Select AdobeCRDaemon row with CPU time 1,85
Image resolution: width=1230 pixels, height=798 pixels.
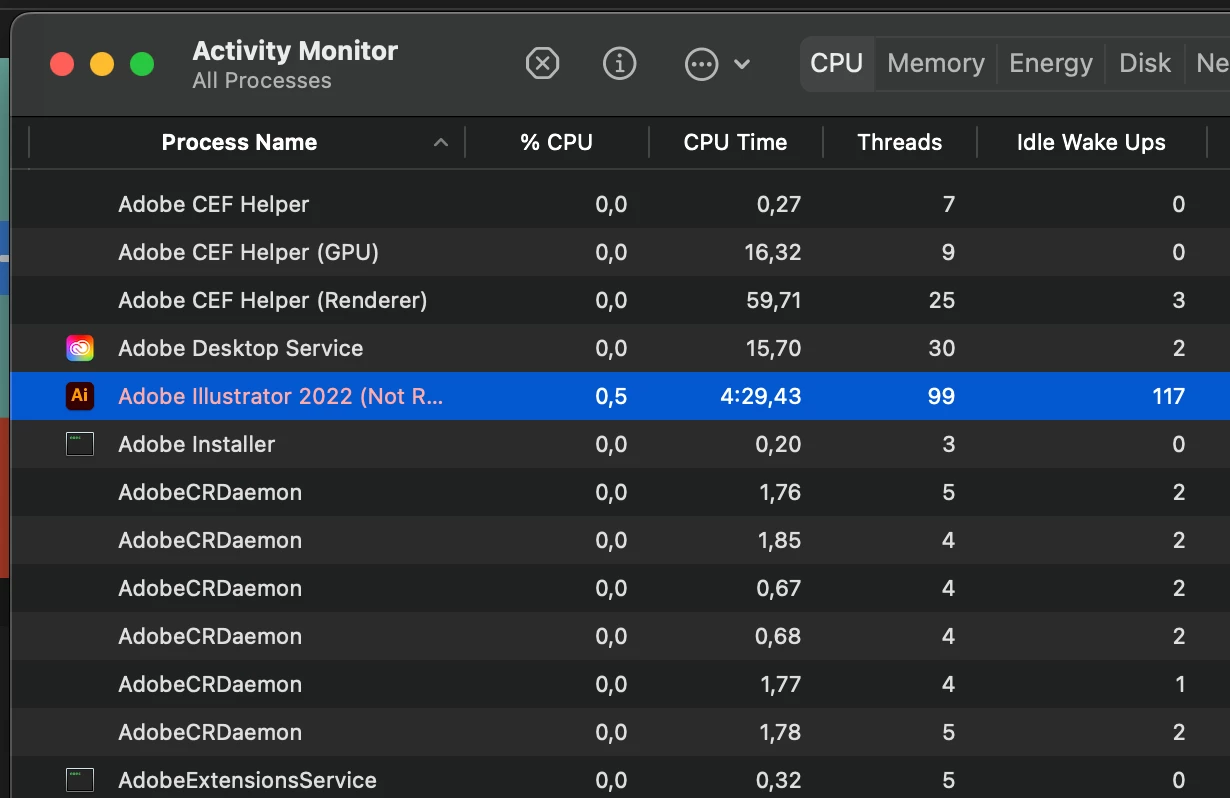pos(620,540)
